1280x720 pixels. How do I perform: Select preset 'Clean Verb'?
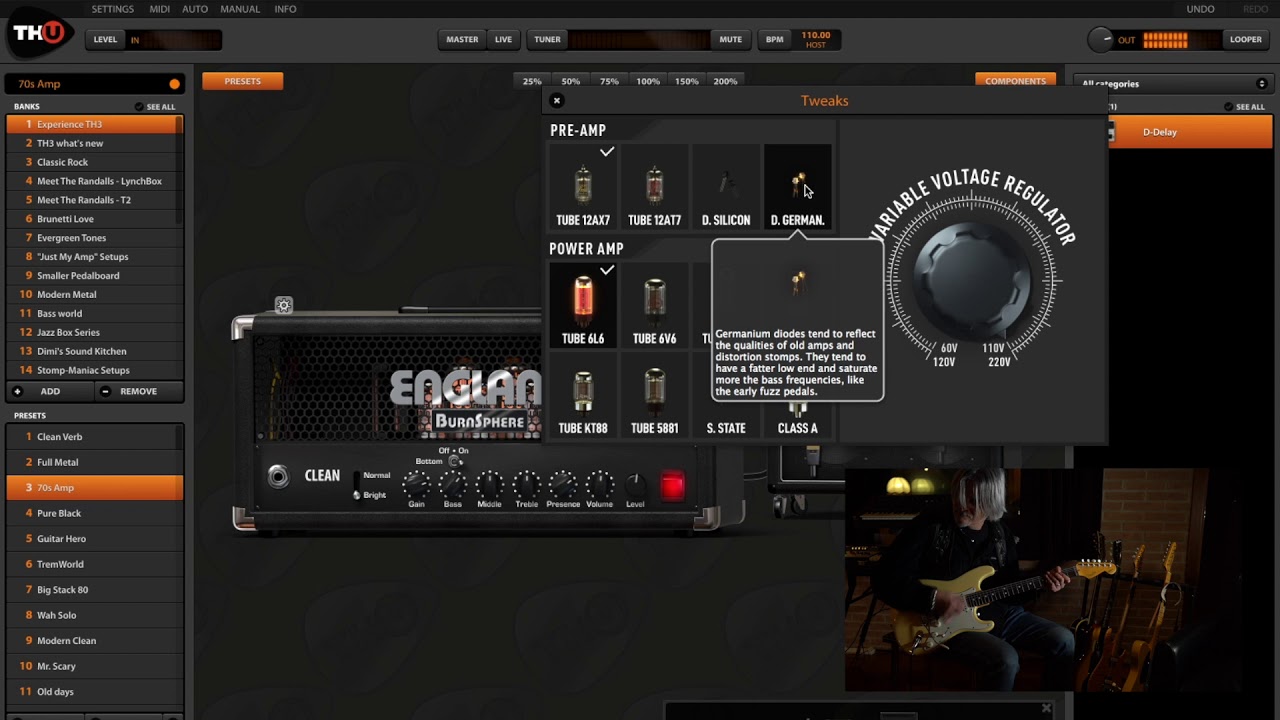click(x=92, y=437)
